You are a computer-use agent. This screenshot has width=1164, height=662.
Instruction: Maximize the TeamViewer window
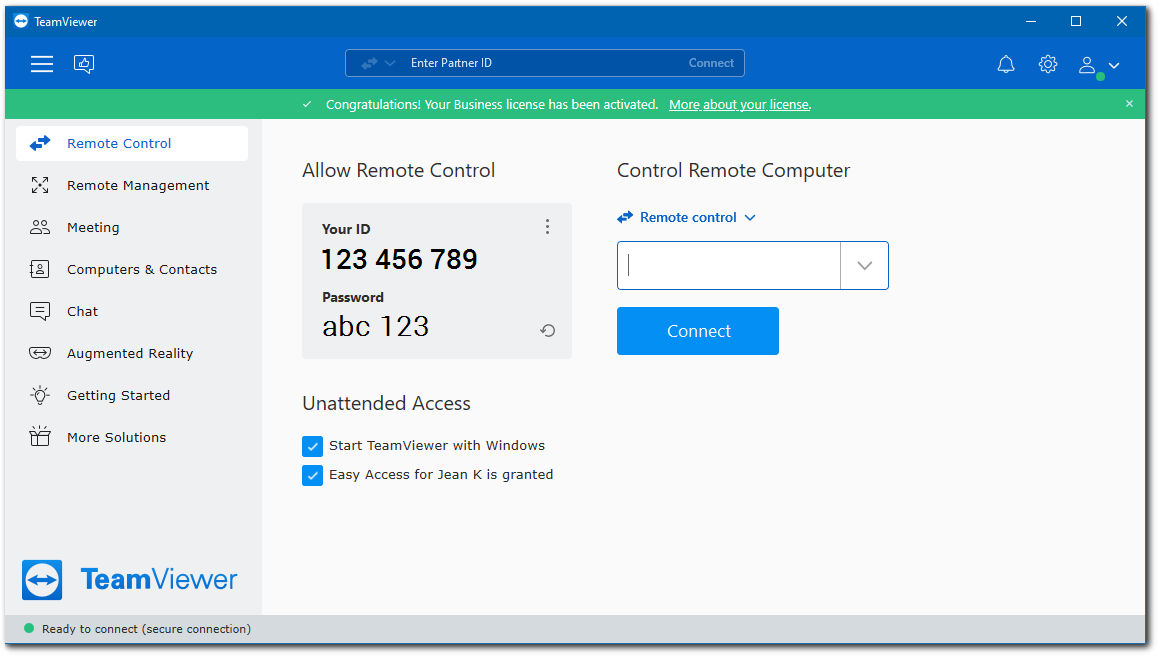point(1076,22)
